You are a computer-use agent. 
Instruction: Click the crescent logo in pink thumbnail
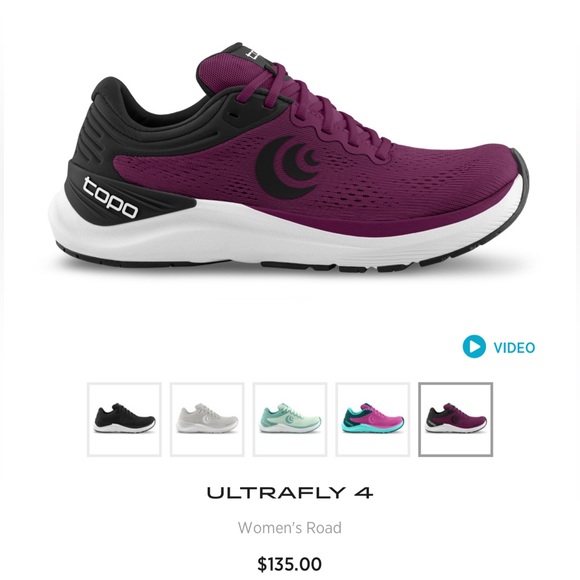(374, 419)
